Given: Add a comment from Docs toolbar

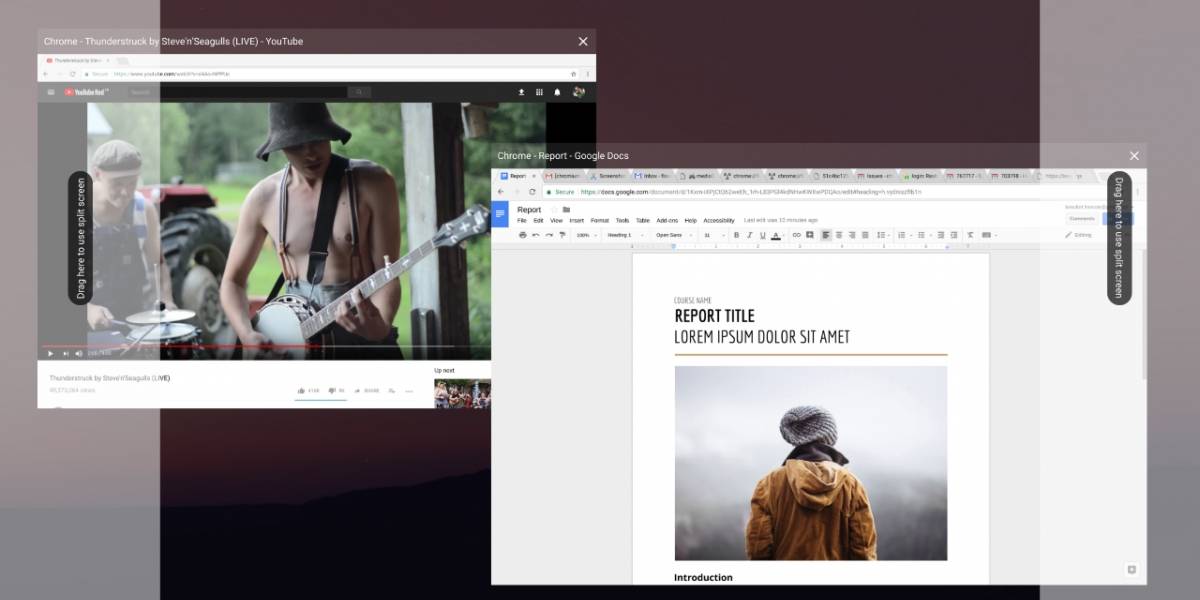Looking at the screenshot, I should [x=810, y=235].
